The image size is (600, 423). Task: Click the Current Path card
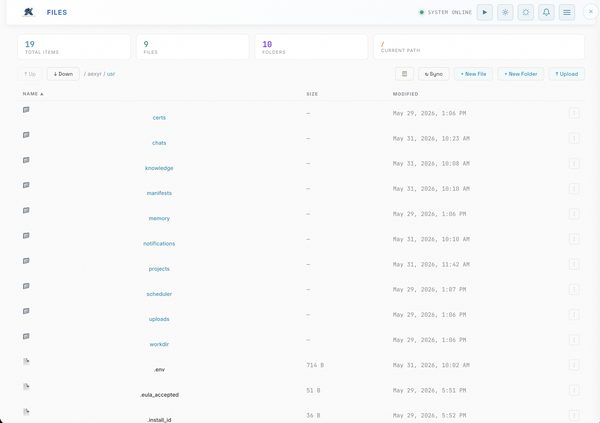click(x=479, y=47)
